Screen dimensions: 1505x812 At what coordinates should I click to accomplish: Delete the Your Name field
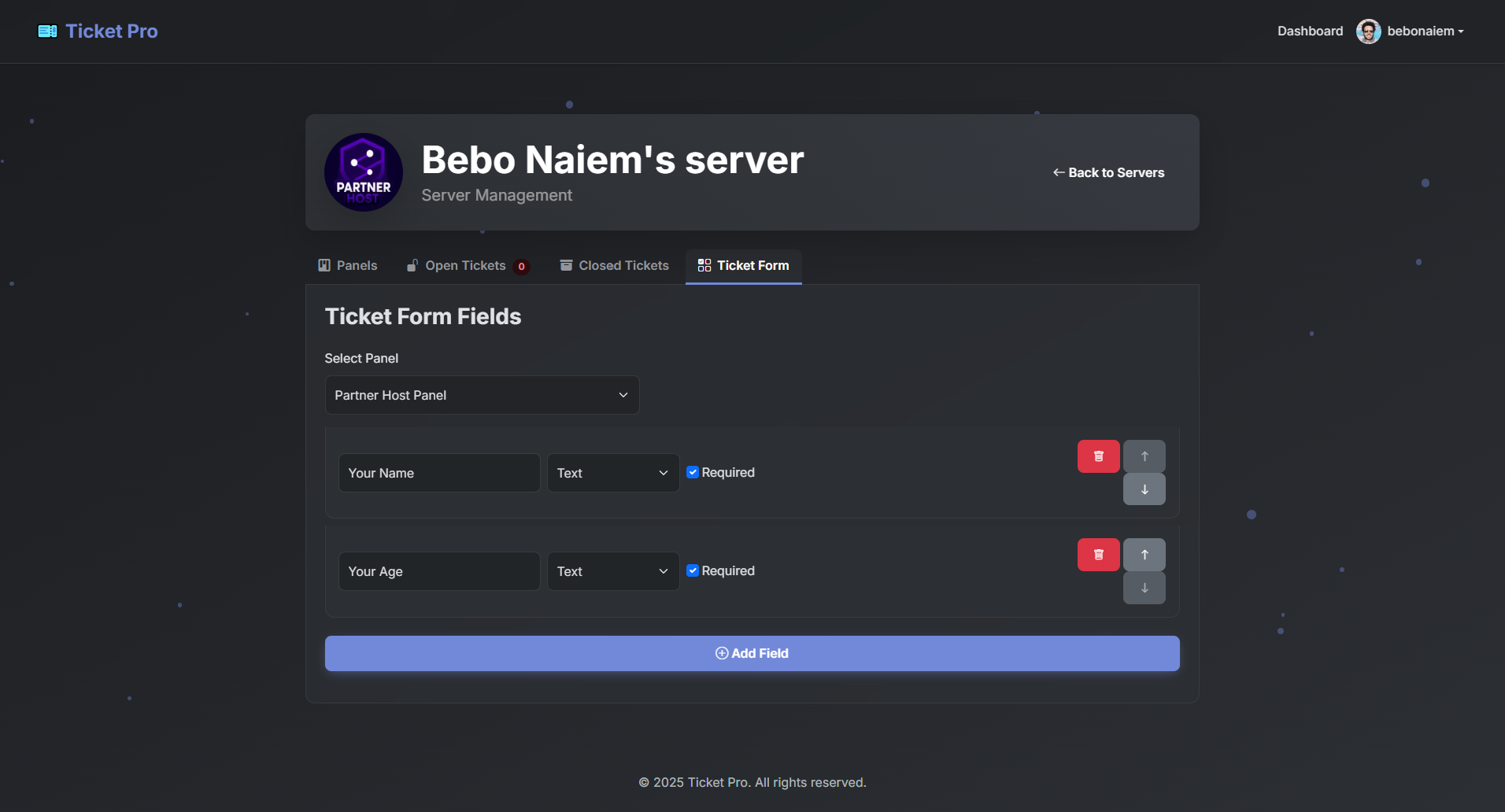[1098, 456]
